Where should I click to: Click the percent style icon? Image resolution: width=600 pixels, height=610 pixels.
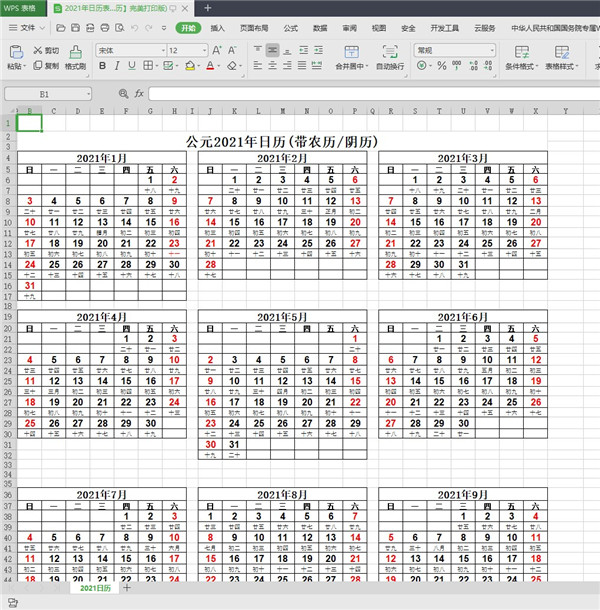tap(441, 66)
